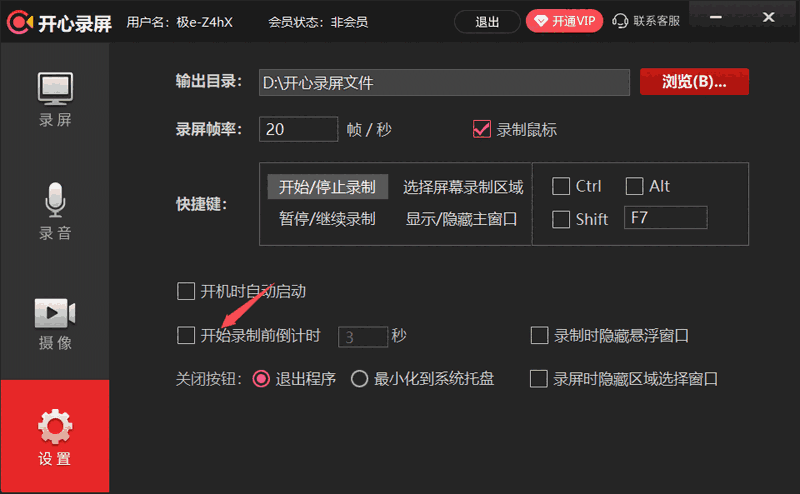Uncheck the 录制鼠标 checkbox
Viewport: 800px width, 494px height.
(482, 129)
